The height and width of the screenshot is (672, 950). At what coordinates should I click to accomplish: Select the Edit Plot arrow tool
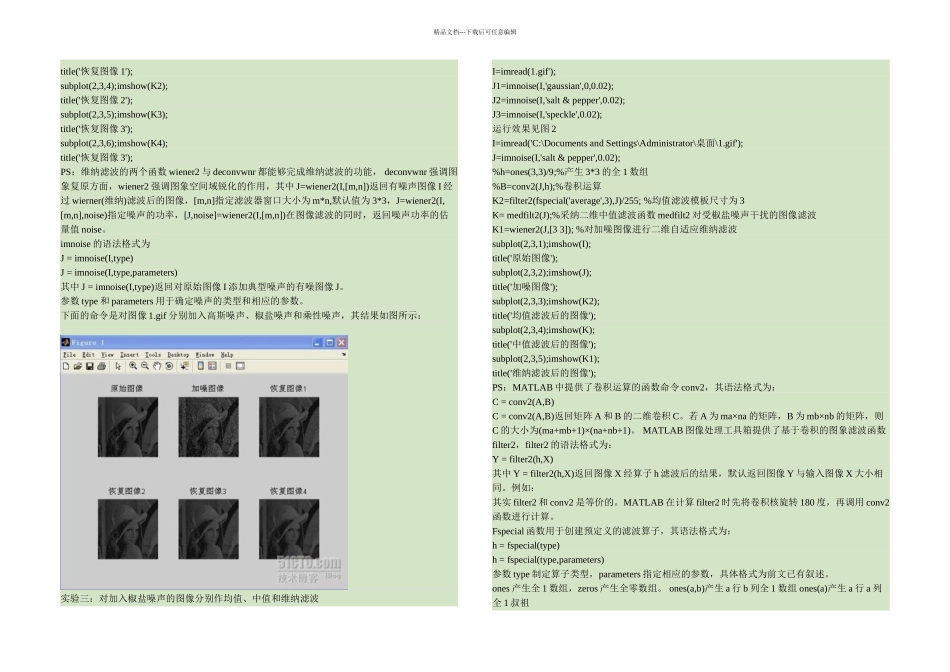pos(118,366)
